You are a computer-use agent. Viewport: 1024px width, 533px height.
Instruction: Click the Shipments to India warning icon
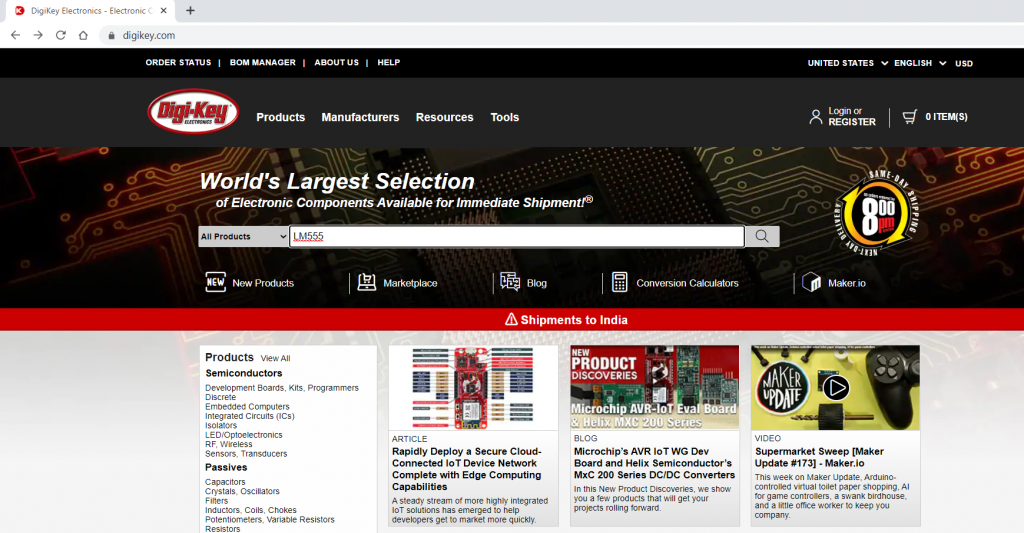511,319
